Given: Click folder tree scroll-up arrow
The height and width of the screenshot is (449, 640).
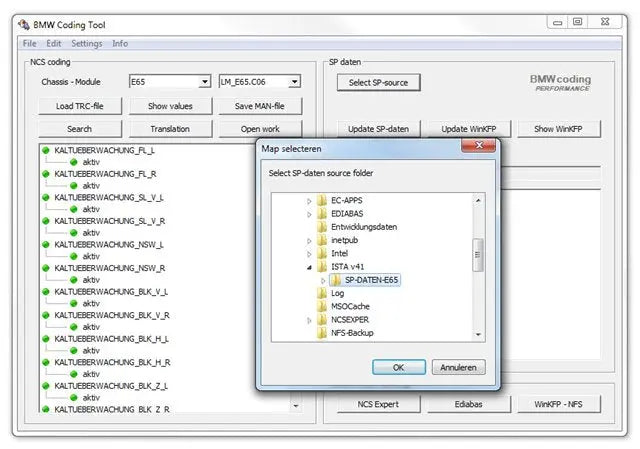Looking at the screenshot, I should pyautogui.click(x=478, y=200).
